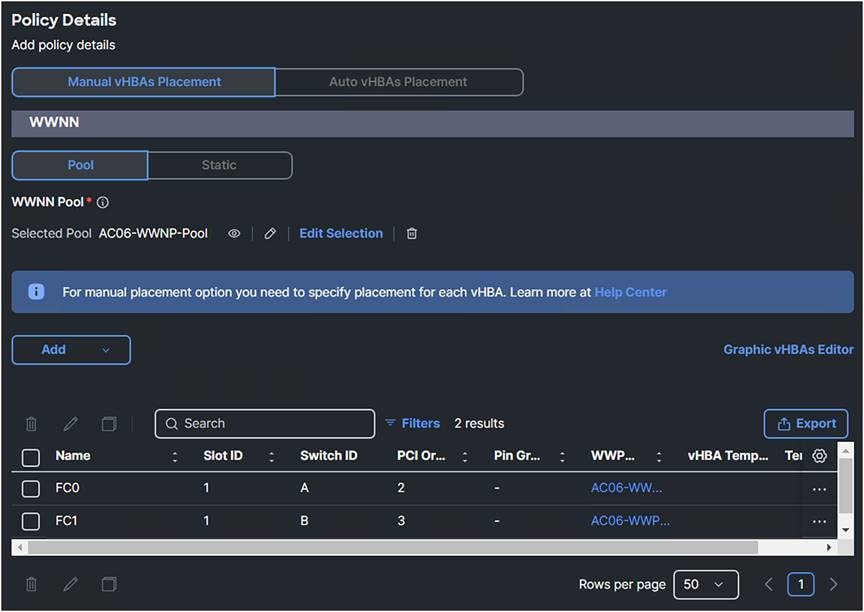This screenshot has width=864, height=612.
Task: Click vertical scrollbar down arrow
Action: coord(845,530)
